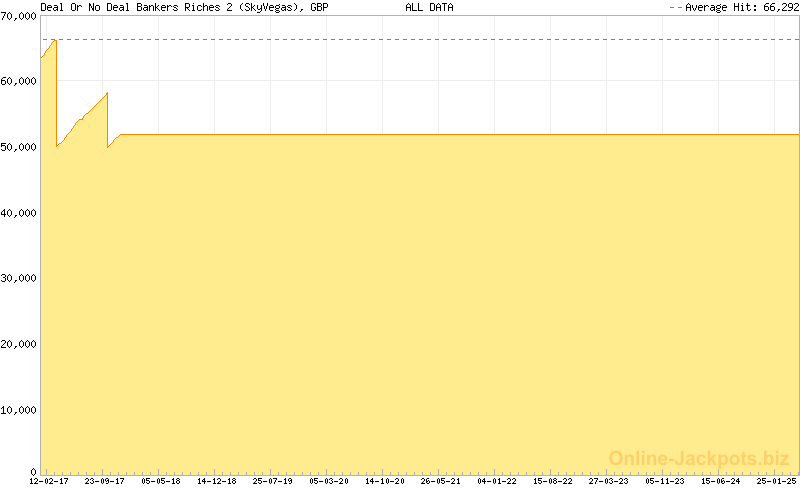Select the 23-09-17 date label
This screenshot has height=490, width=800.
pos(105,481)
